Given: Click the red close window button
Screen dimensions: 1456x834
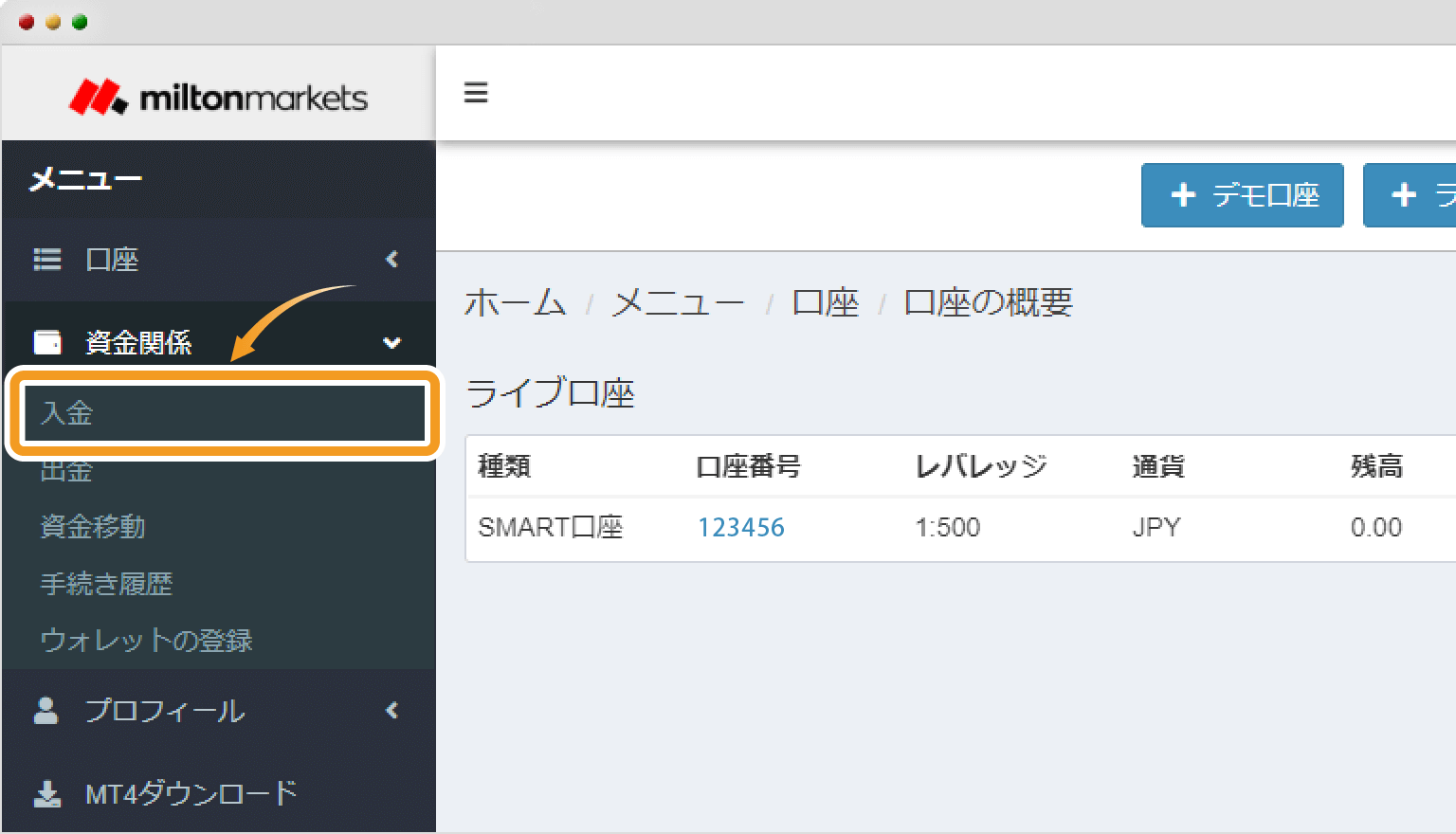Looking at the screenshot, I should 27,22.
